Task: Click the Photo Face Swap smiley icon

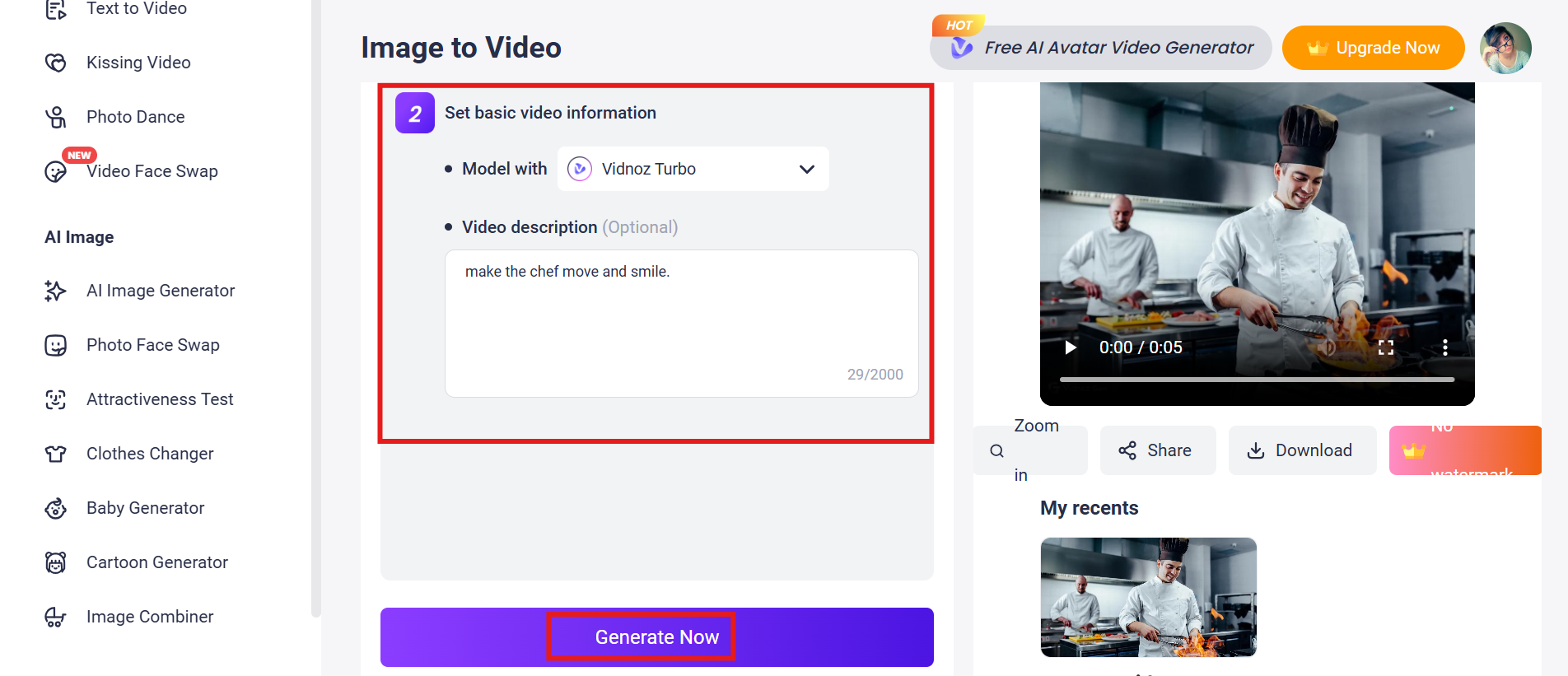Action: point(55,345)
